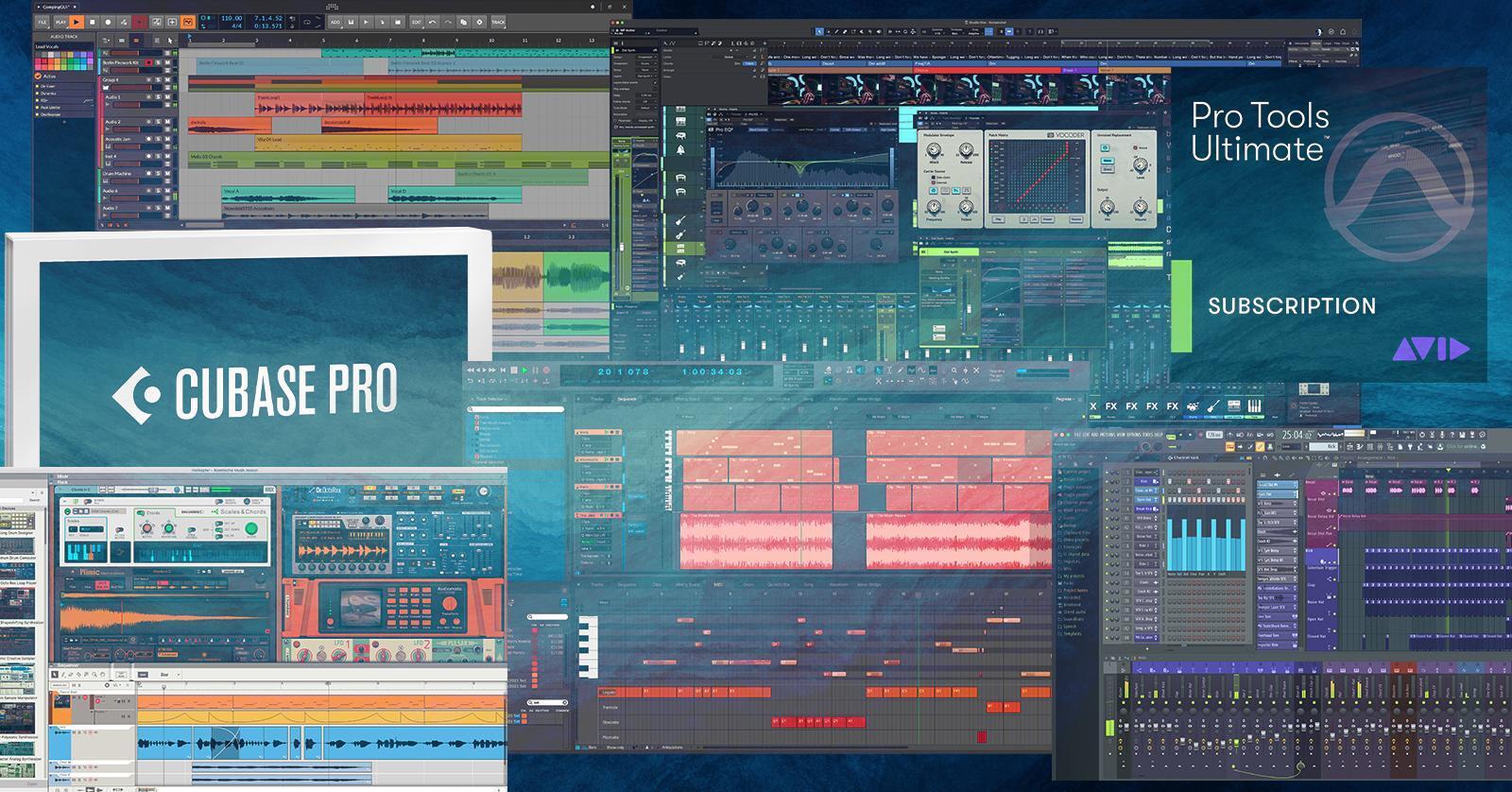Click the large green knob in Scales & Chords
The width and height of the screenshot is (1512, 792).
click(251, 528)
